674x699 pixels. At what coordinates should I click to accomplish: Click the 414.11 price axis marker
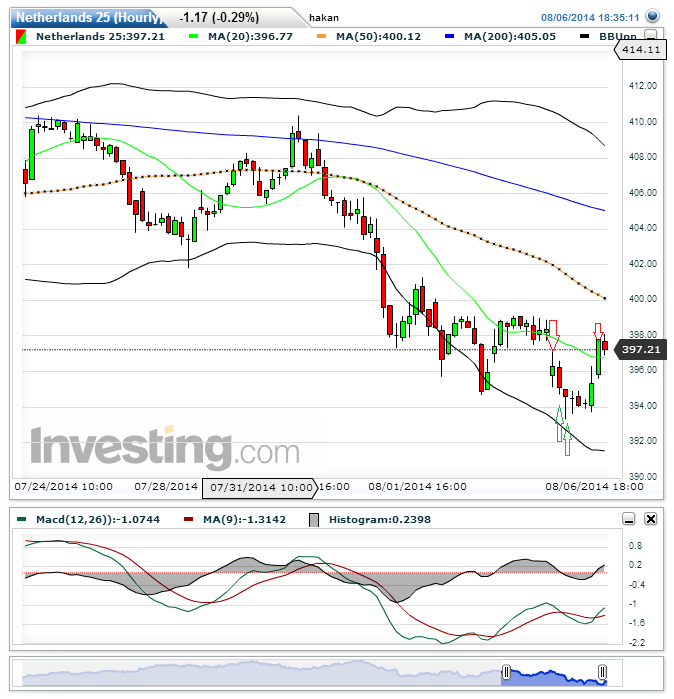[641, 49]
